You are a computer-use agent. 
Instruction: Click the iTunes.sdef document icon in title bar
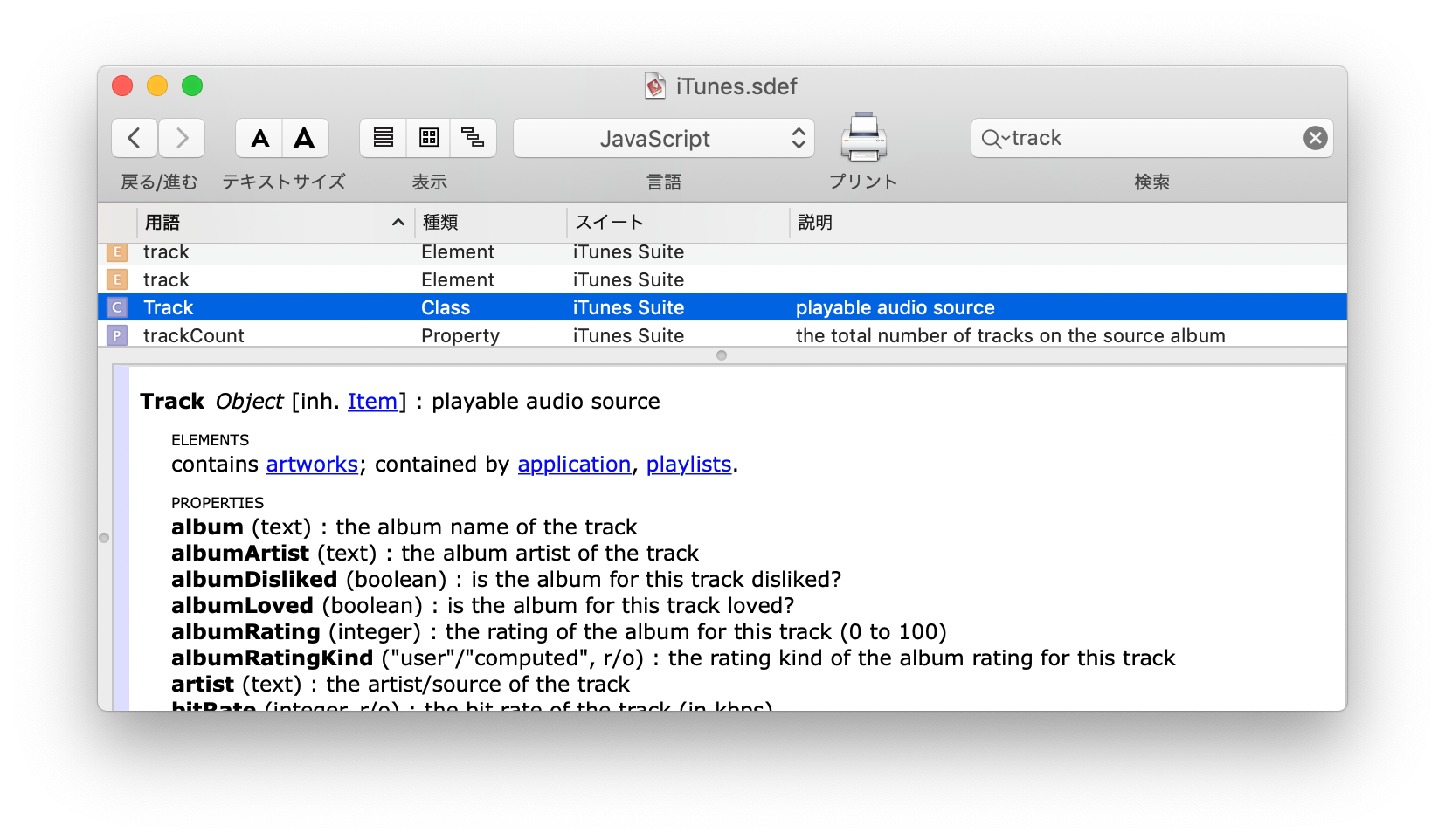pyautogui.click(x=654, y=86)
